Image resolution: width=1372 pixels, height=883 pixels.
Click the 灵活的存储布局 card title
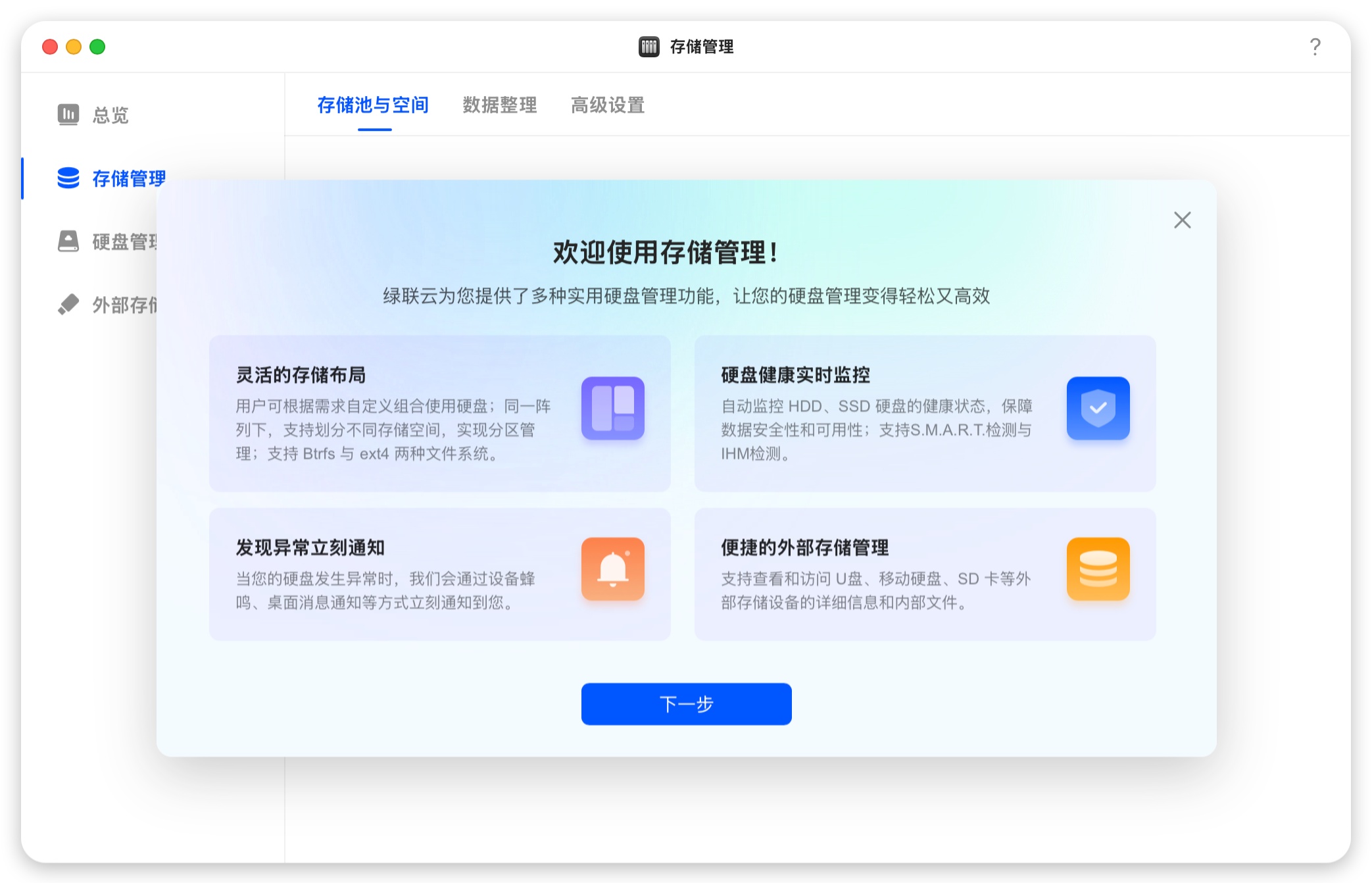(x=301, y=375)
